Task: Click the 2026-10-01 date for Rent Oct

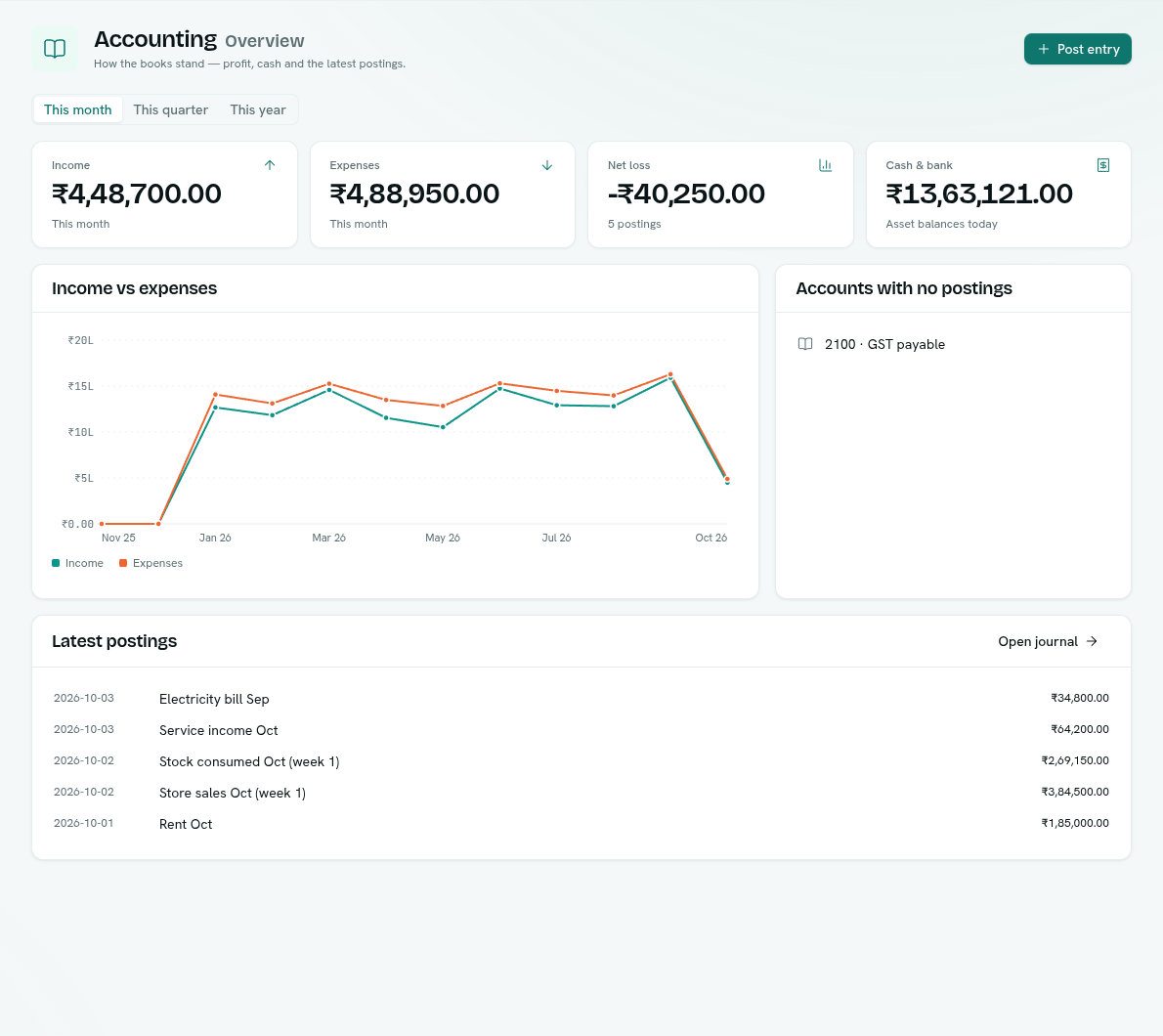Action: coord(84,822)
